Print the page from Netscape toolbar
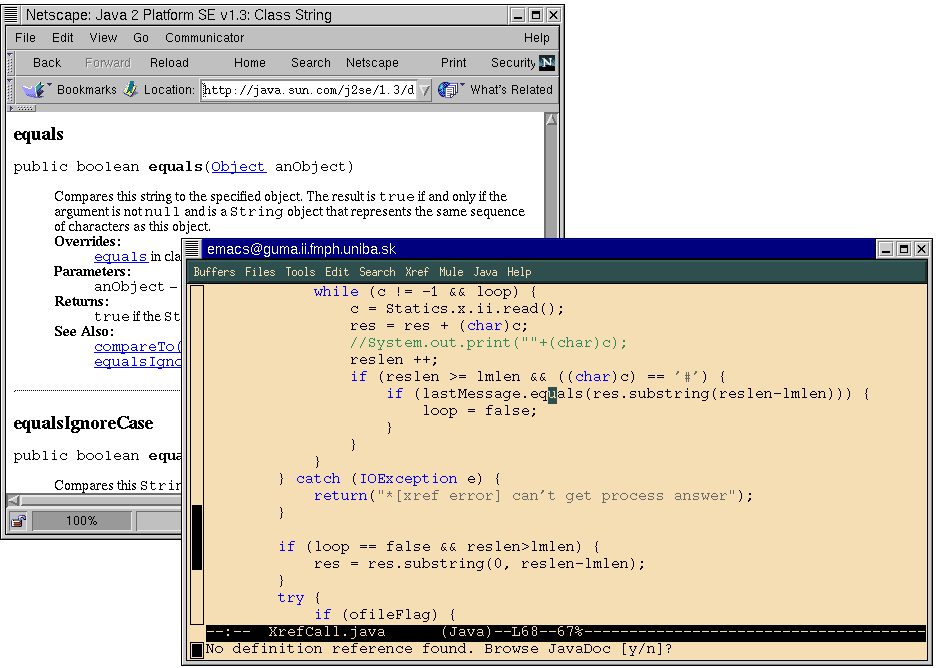Image resolution: width=937 pixels, height=668 pixels. (x=454, y=62)
